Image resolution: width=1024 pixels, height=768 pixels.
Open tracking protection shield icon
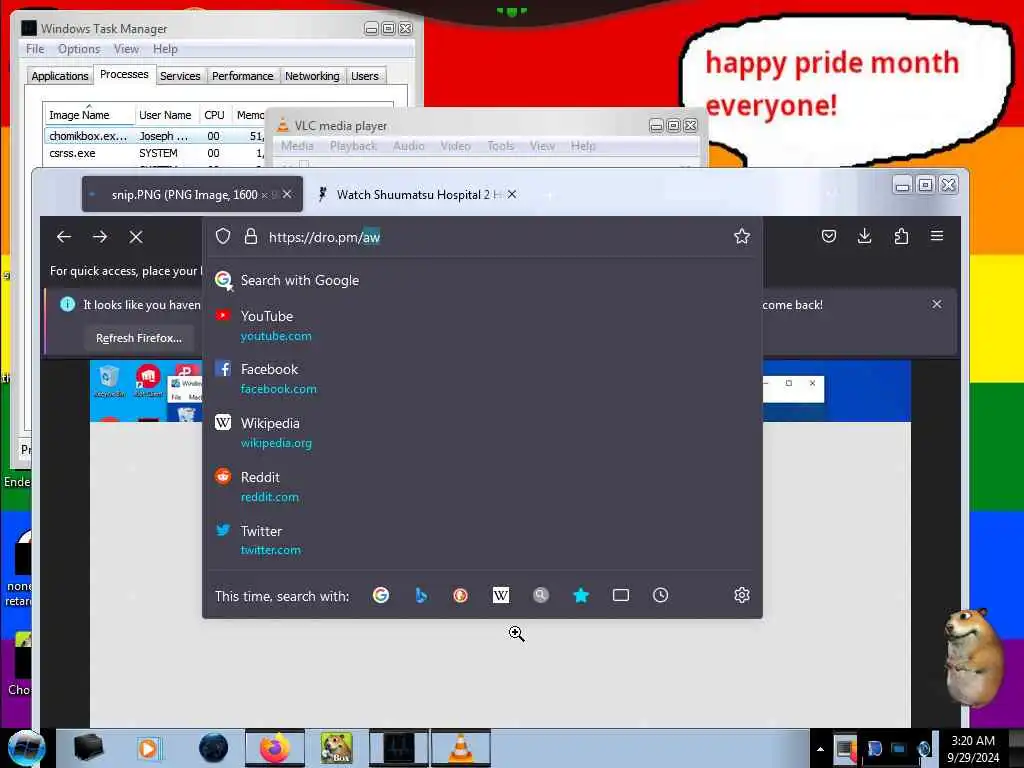223,236
